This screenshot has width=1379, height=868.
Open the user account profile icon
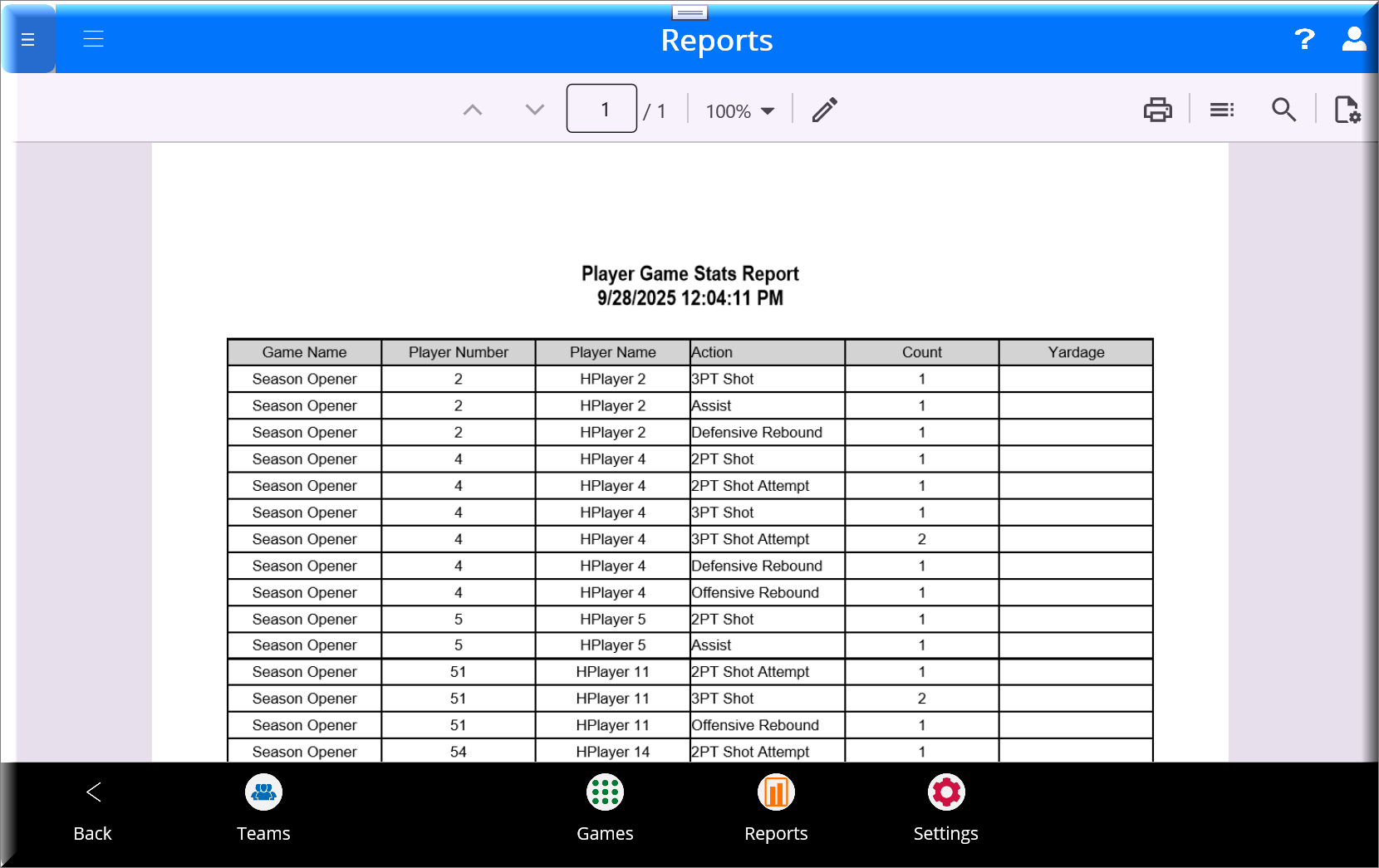(x=1353, y=39)
